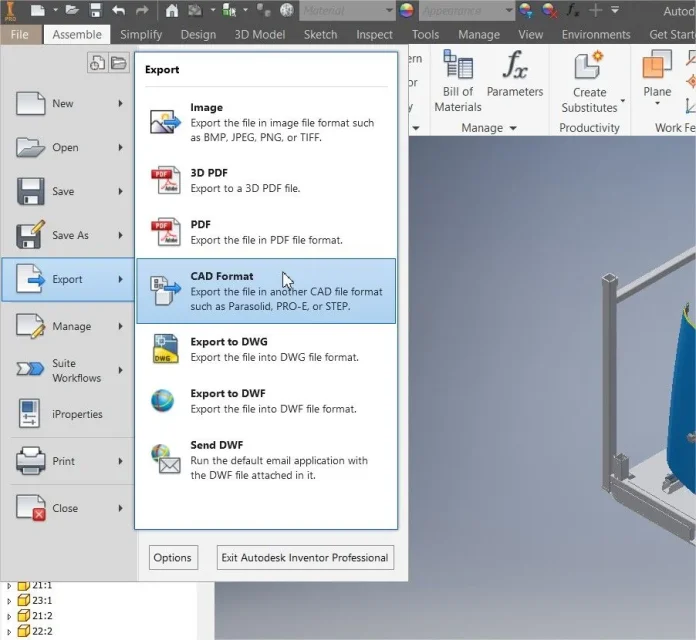Switch to the 3D Model tab
Image resolution: width=696 pixels, height=640 pixels.
point(260,35)
